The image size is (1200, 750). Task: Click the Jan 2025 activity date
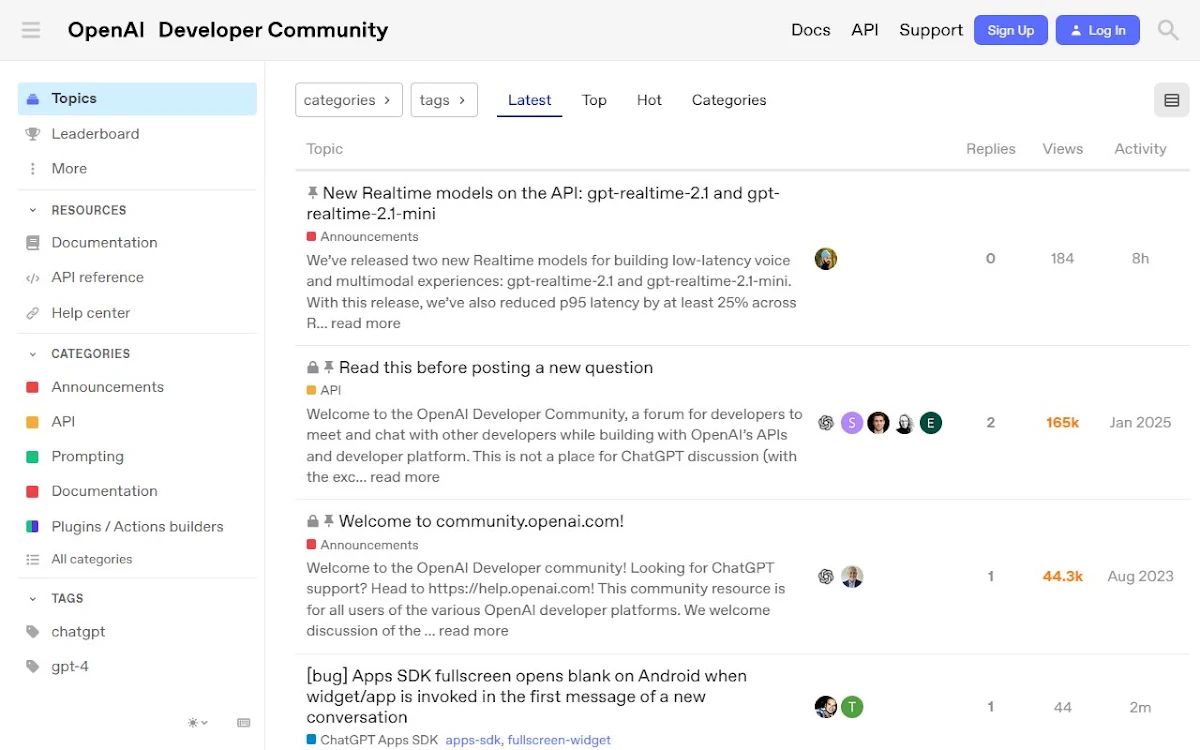click(x=1140, y=423)
